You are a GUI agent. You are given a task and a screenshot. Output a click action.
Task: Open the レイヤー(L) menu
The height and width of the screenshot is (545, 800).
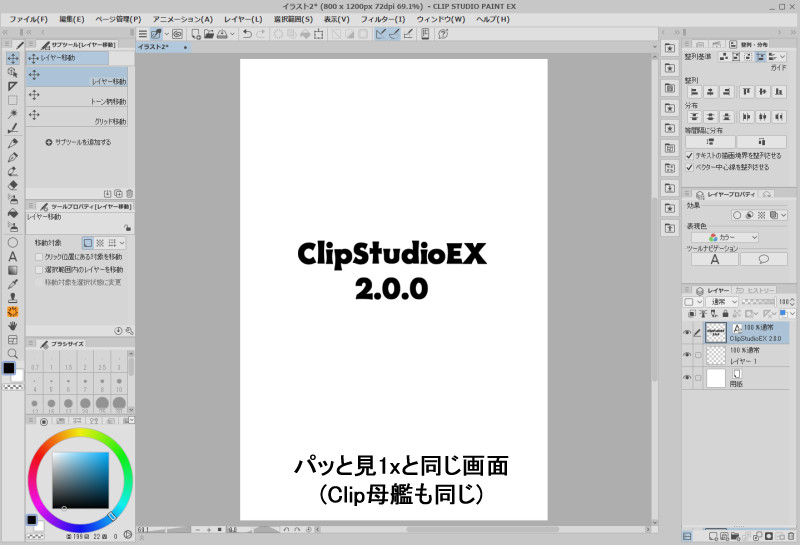click(243, 19)
